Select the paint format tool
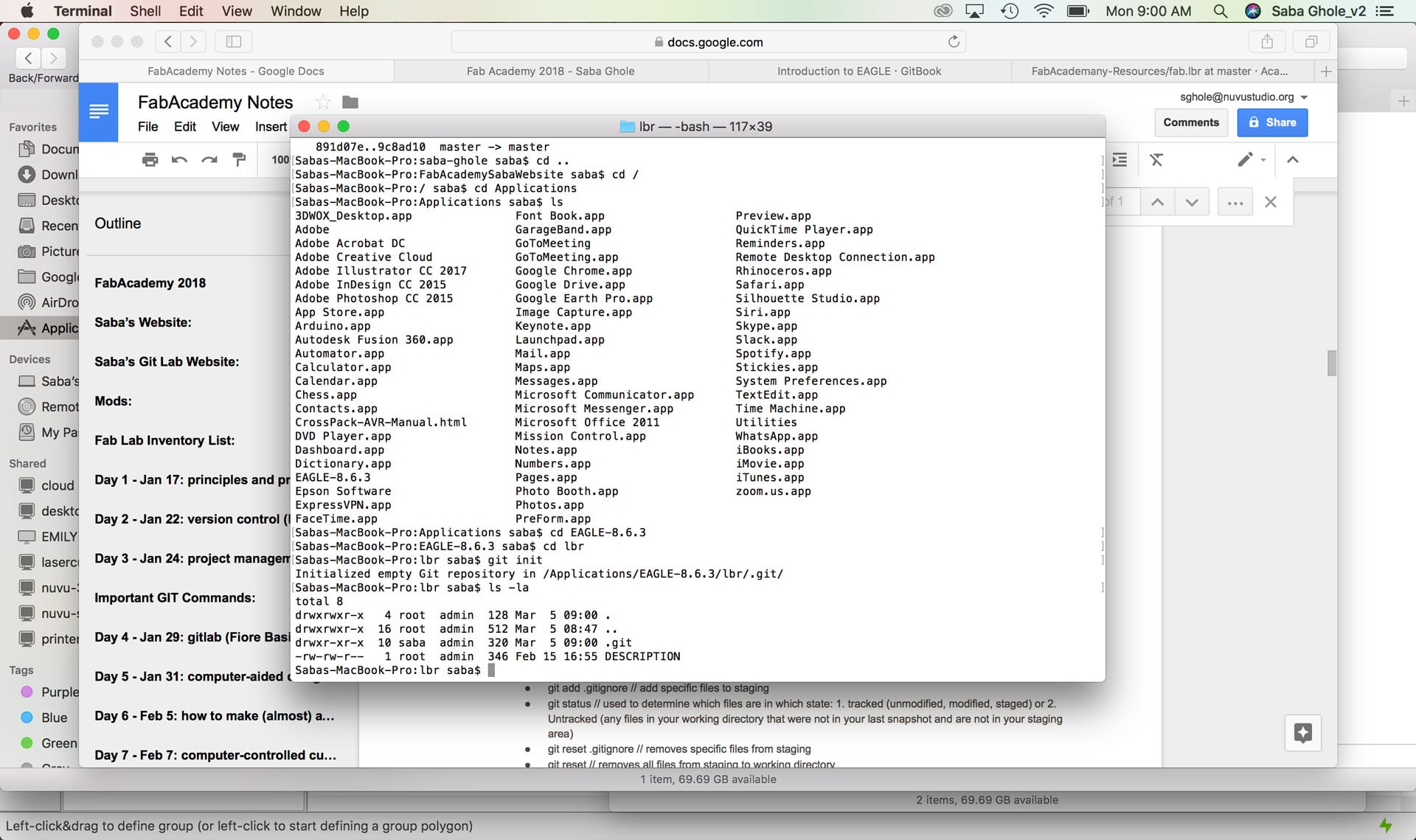The height and width of the screenshot is (840, 1416). [239, 159]
